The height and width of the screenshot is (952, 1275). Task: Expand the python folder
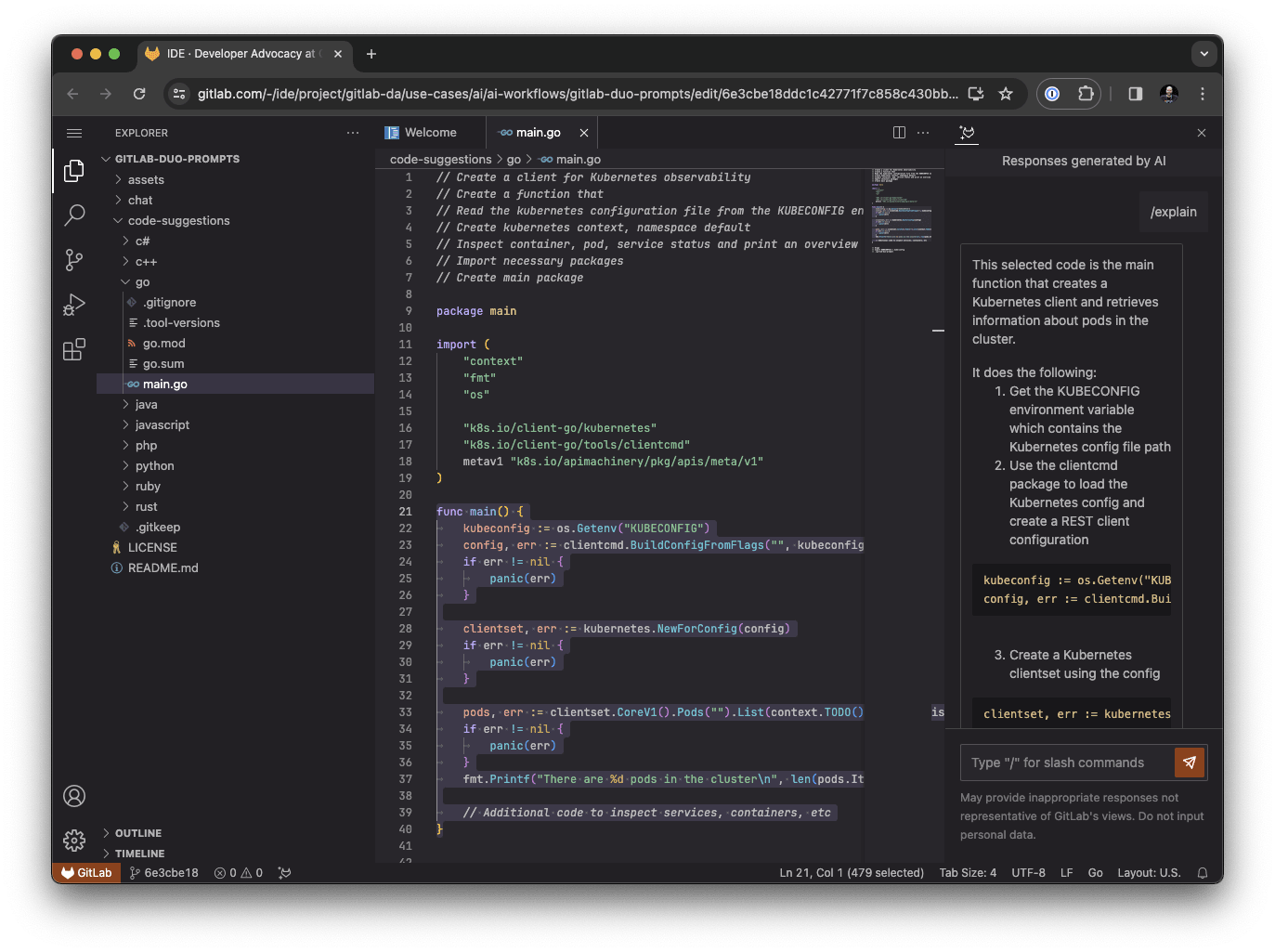(x=154, y=465)
